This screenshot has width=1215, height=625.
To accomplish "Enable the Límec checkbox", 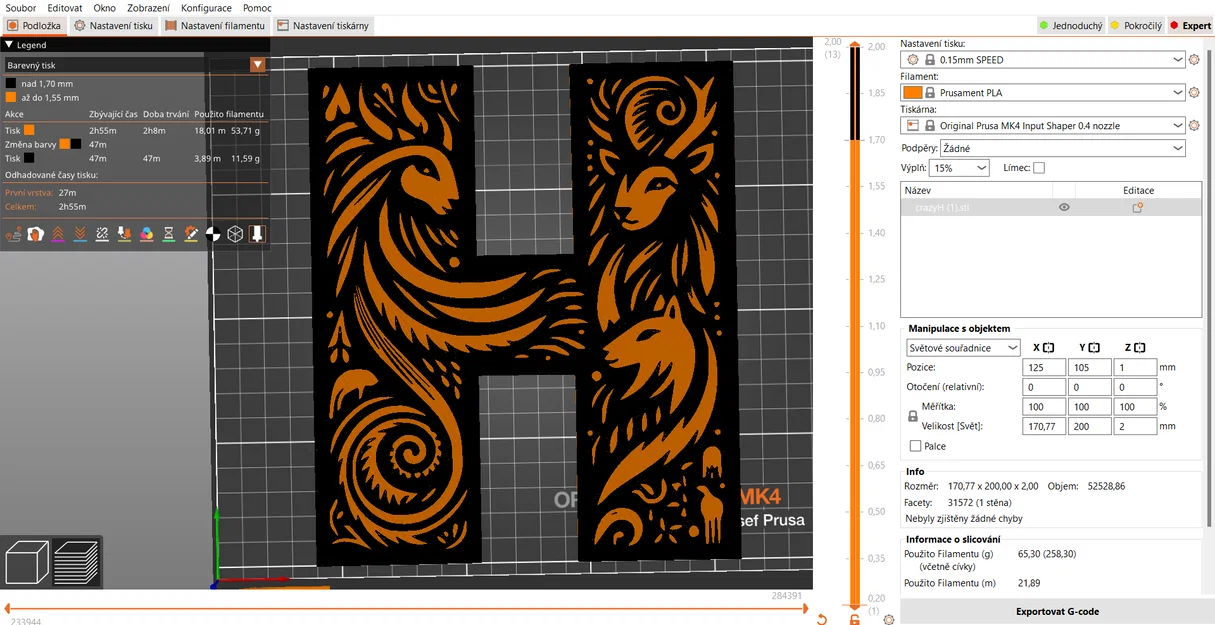I will coord(1039,168).
